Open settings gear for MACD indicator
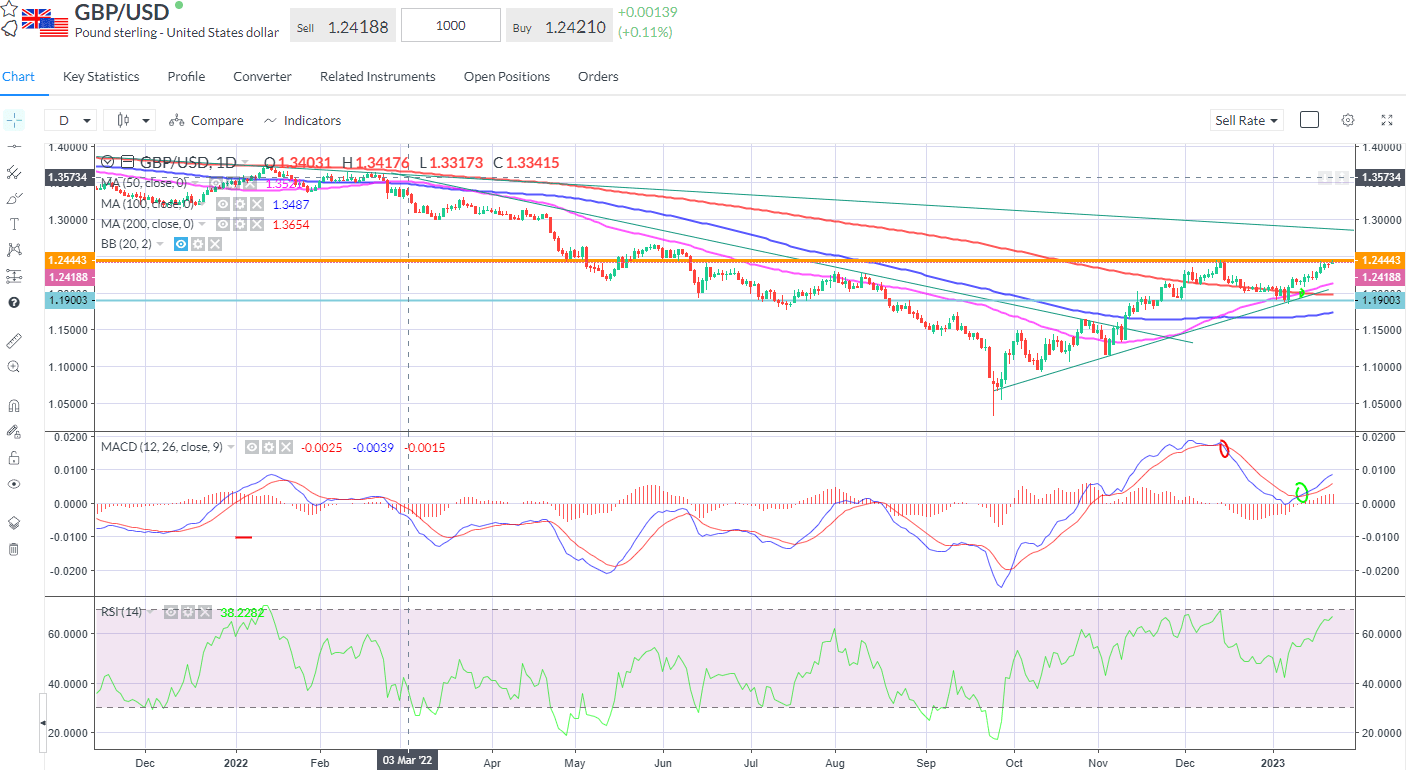This screenshot has width=1406, height=770. [x=269, y=447]
